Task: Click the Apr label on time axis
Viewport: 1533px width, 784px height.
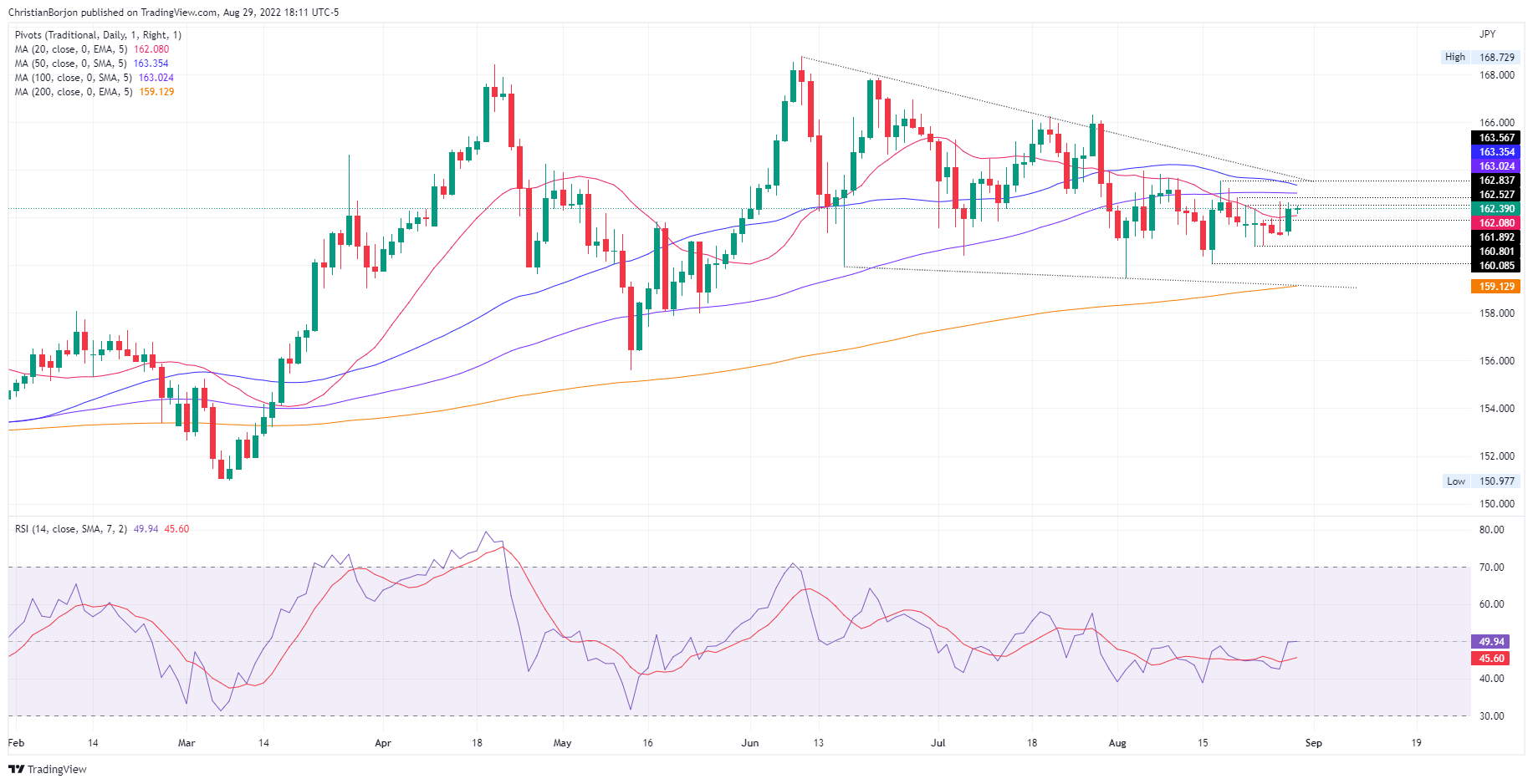Action: 383,743
